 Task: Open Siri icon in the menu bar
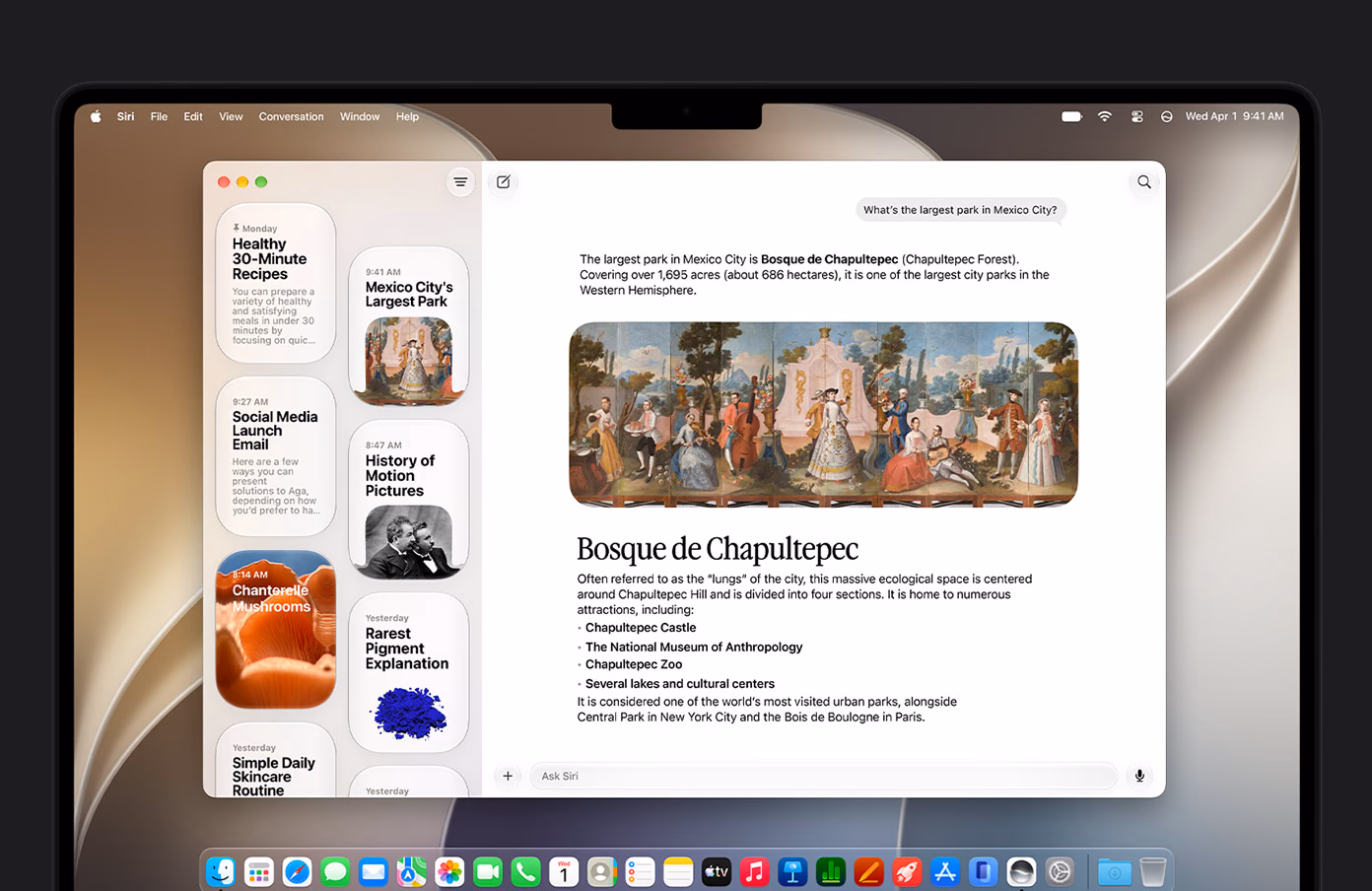(1166, 116)
